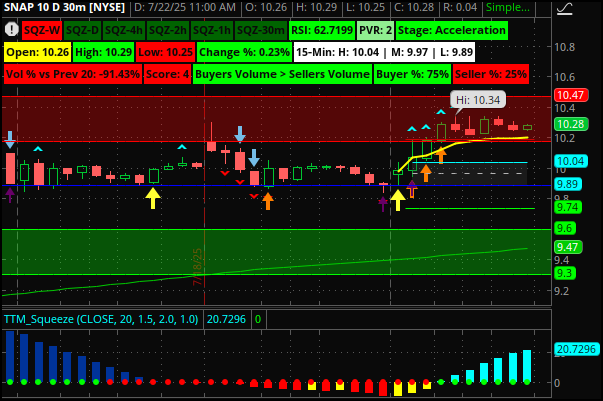The height and width of the screenshot is (401, 603).
Task: Click the SNAP 10 D 30m [NYSE] title
Action: coord(64,7)
